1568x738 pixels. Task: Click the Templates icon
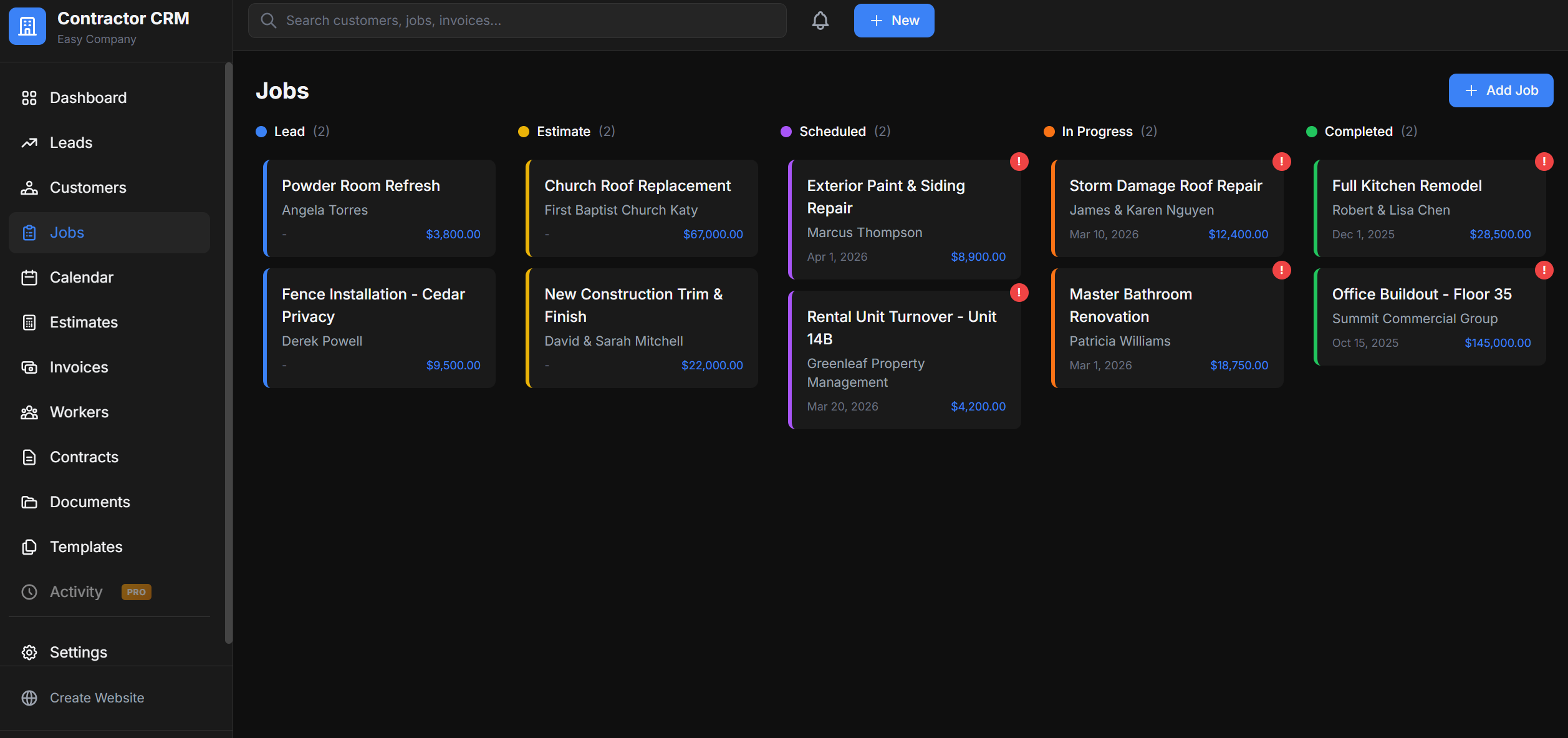coord(29,546)
